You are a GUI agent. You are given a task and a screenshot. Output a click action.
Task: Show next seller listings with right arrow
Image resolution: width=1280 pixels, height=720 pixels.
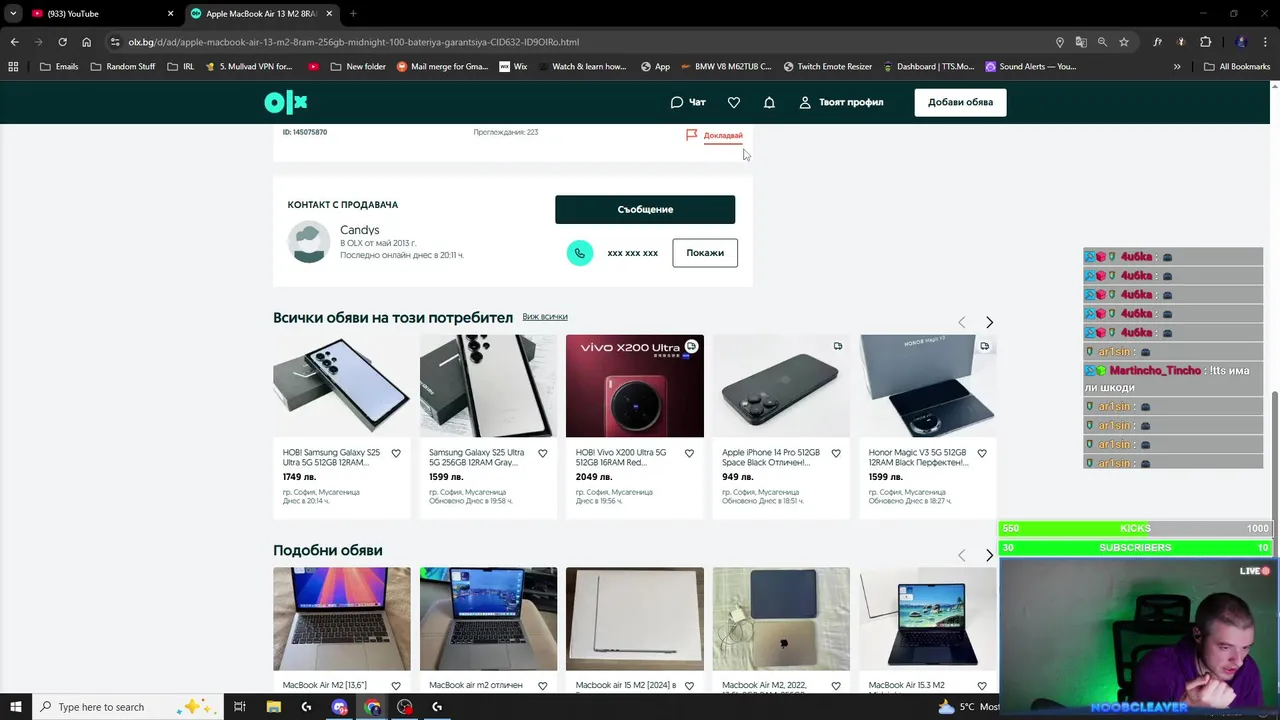pos(989,322)
